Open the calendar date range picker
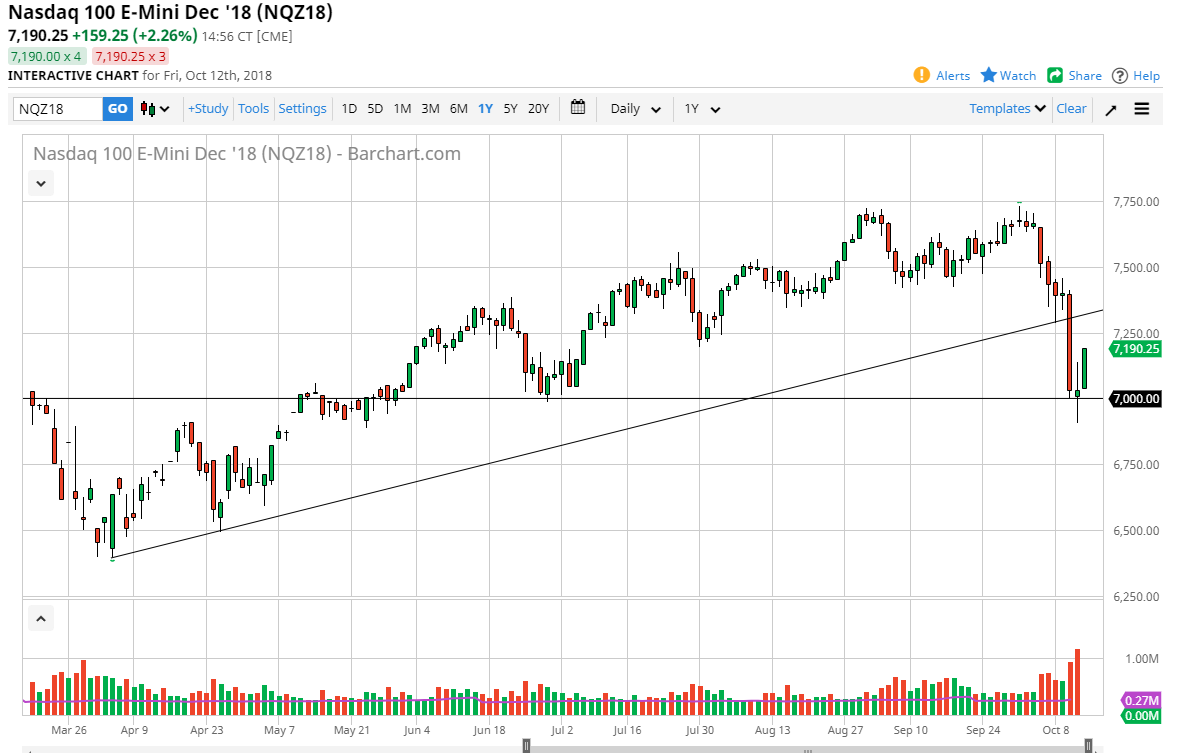 coord(578,108)
